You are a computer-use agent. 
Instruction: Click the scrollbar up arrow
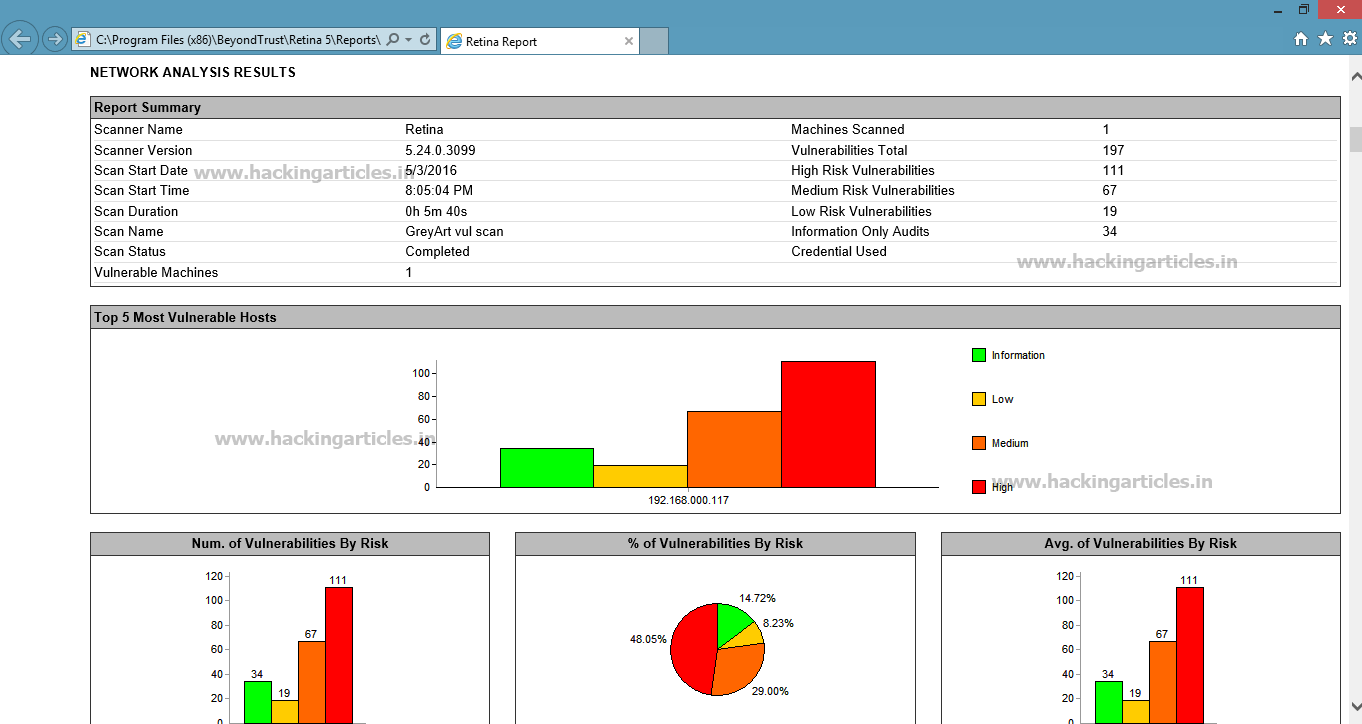pyautogui.click(x=1355, y=76)
